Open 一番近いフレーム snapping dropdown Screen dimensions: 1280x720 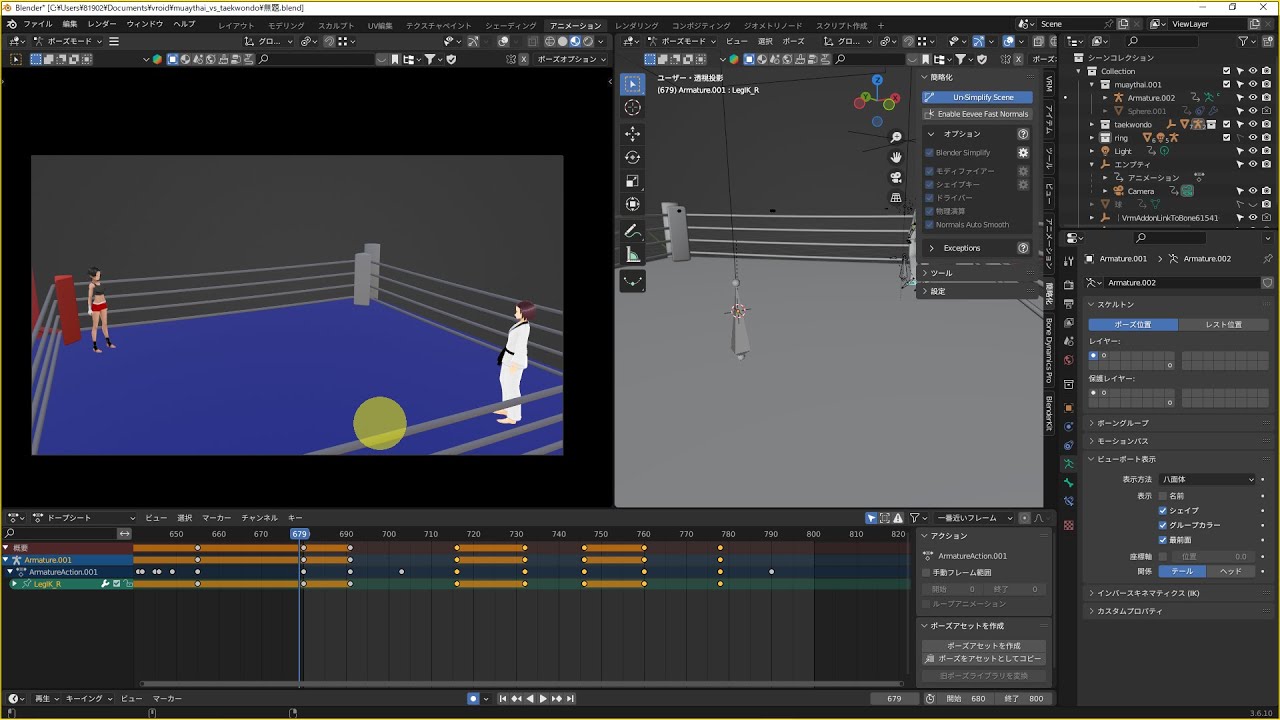972,518
